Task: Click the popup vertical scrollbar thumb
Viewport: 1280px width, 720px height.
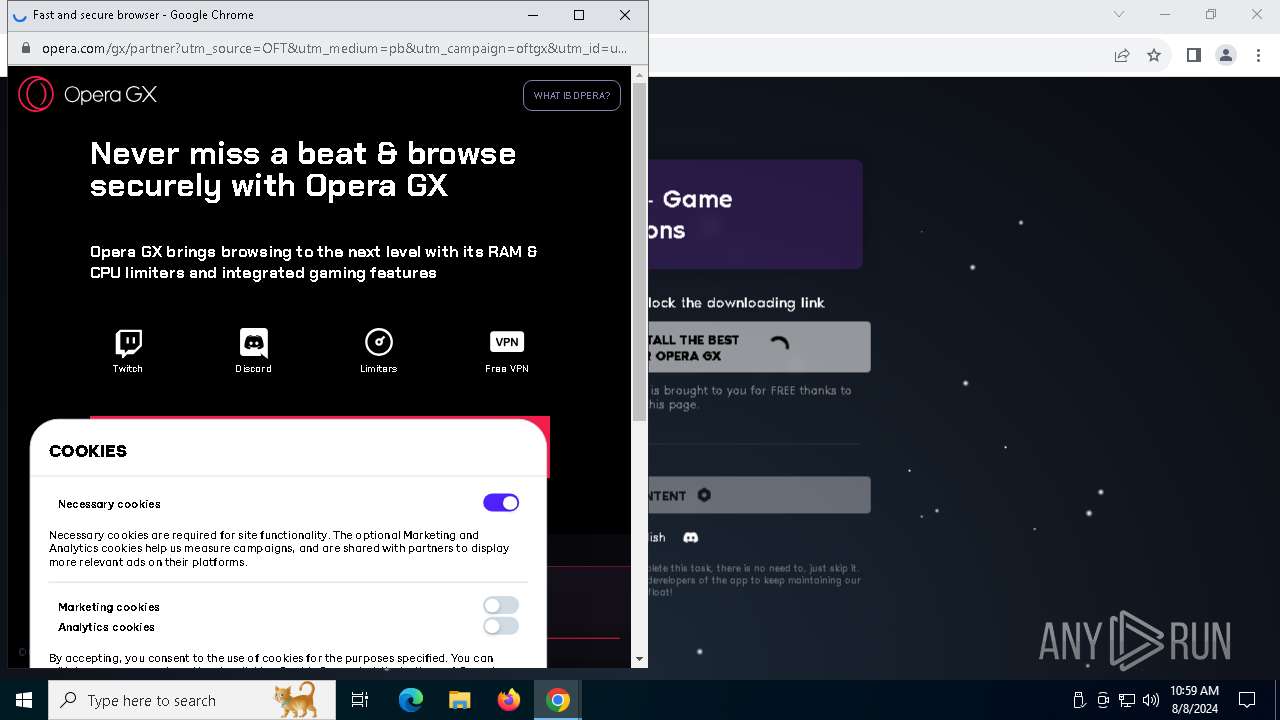Action: pos(640,252)
